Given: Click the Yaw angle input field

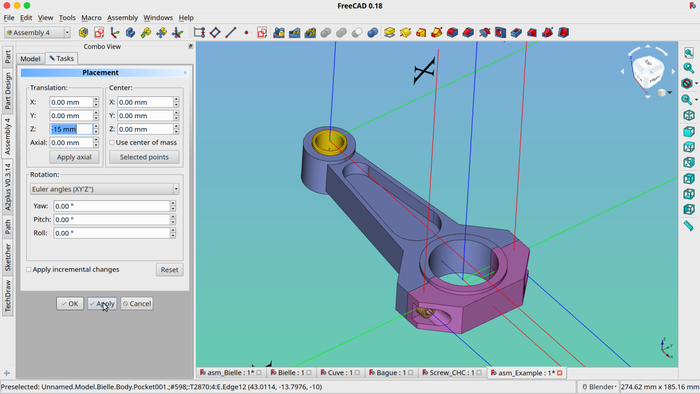Looking at the screenshot, I should click(112, 206).
